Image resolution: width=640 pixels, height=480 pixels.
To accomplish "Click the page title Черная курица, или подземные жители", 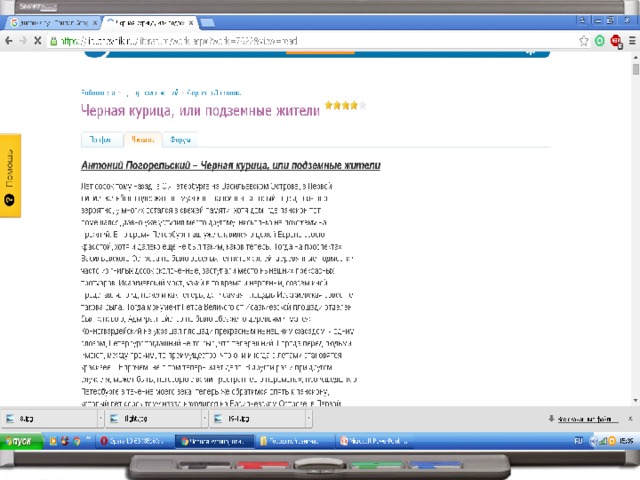I will [200, 110].
